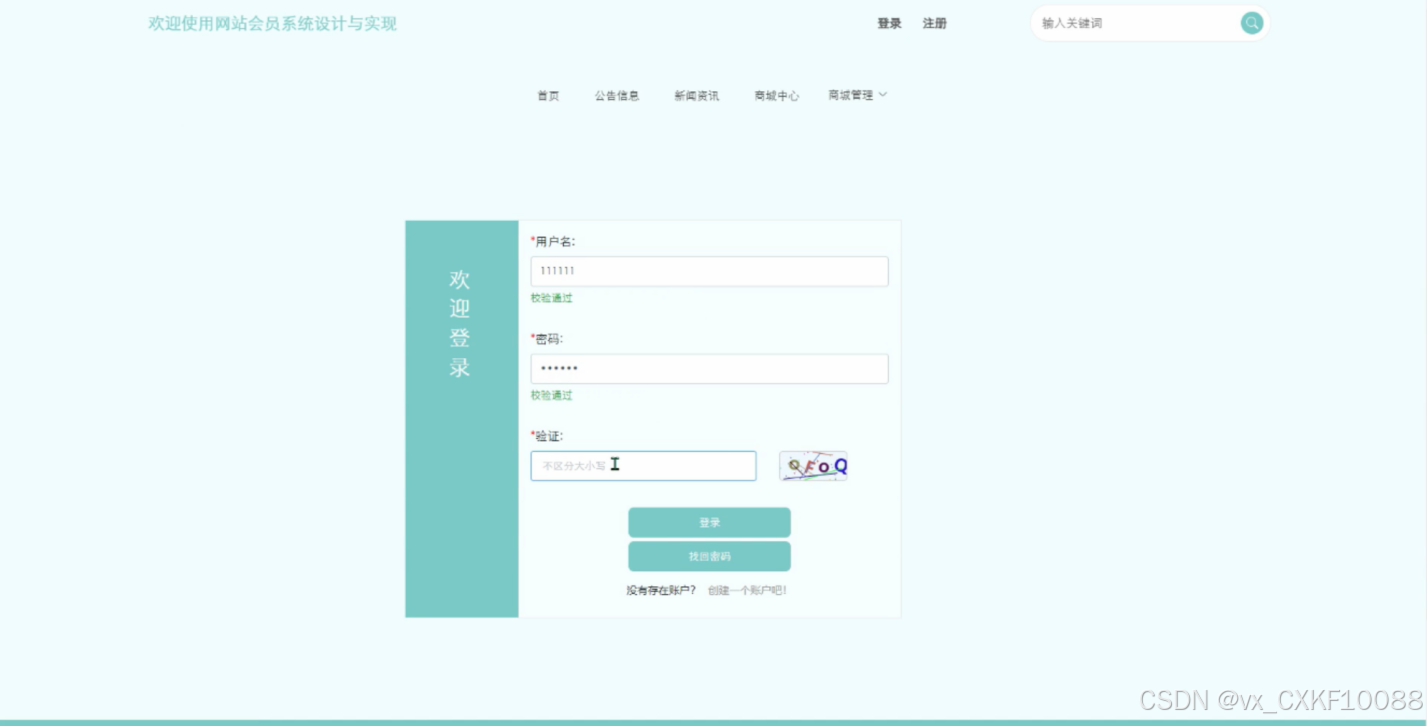Click the 登录 link in header
Screen dimensions: 1427x726
[889, 23]
